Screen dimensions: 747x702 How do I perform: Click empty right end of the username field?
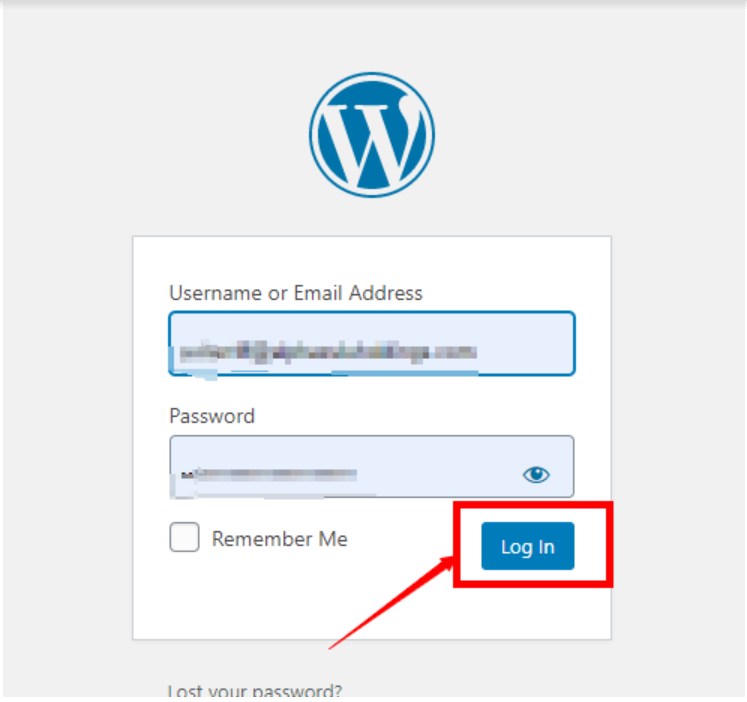click(x=524, y=343)
